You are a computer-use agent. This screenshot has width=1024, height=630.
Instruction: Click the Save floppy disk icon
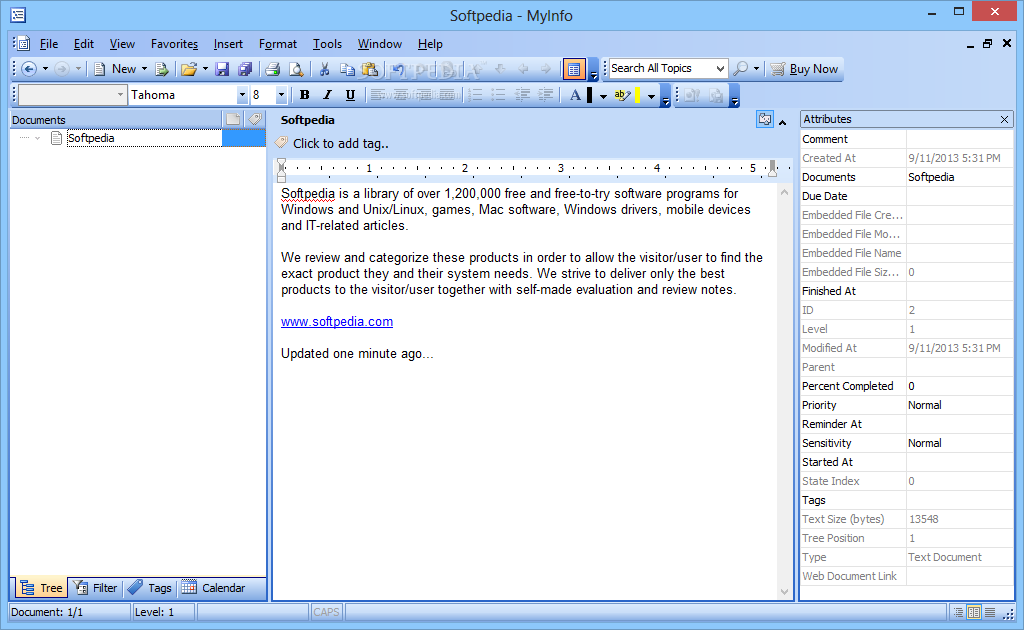coord(222,69)
